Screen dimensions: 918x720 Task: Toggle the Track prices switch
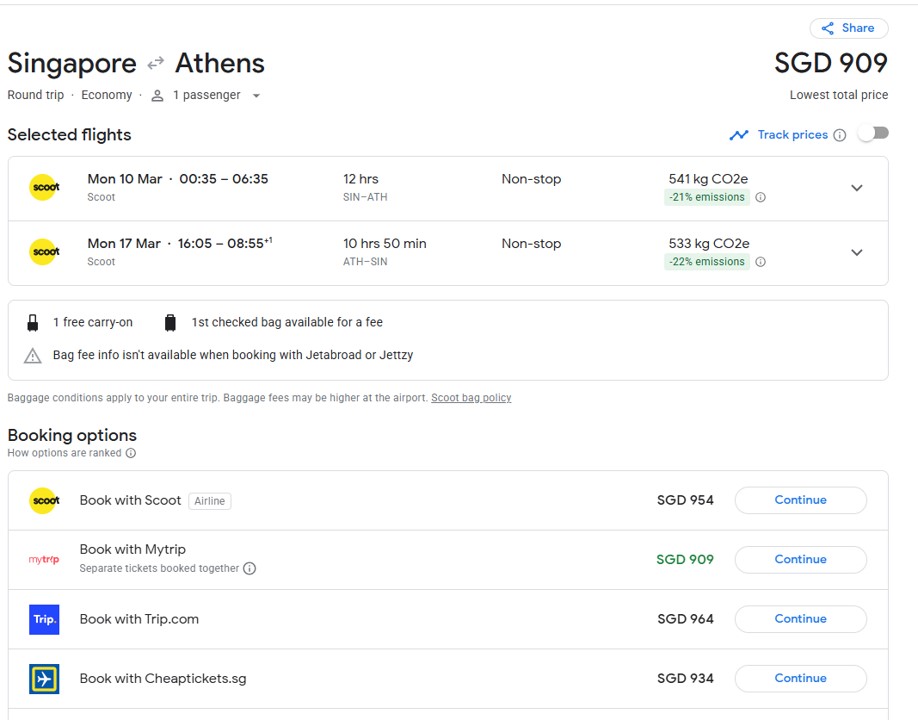(x=872, y=134)
